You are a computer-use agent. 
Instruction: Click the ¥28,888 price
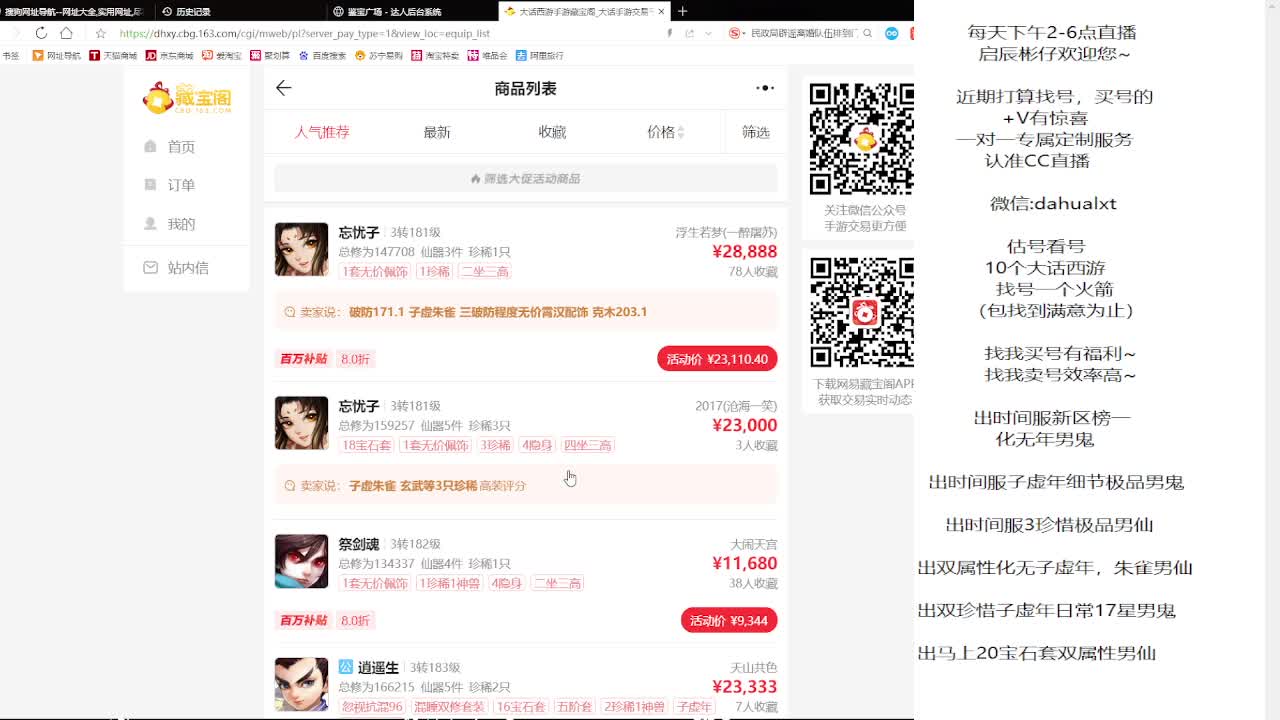[x=744, y=252]
